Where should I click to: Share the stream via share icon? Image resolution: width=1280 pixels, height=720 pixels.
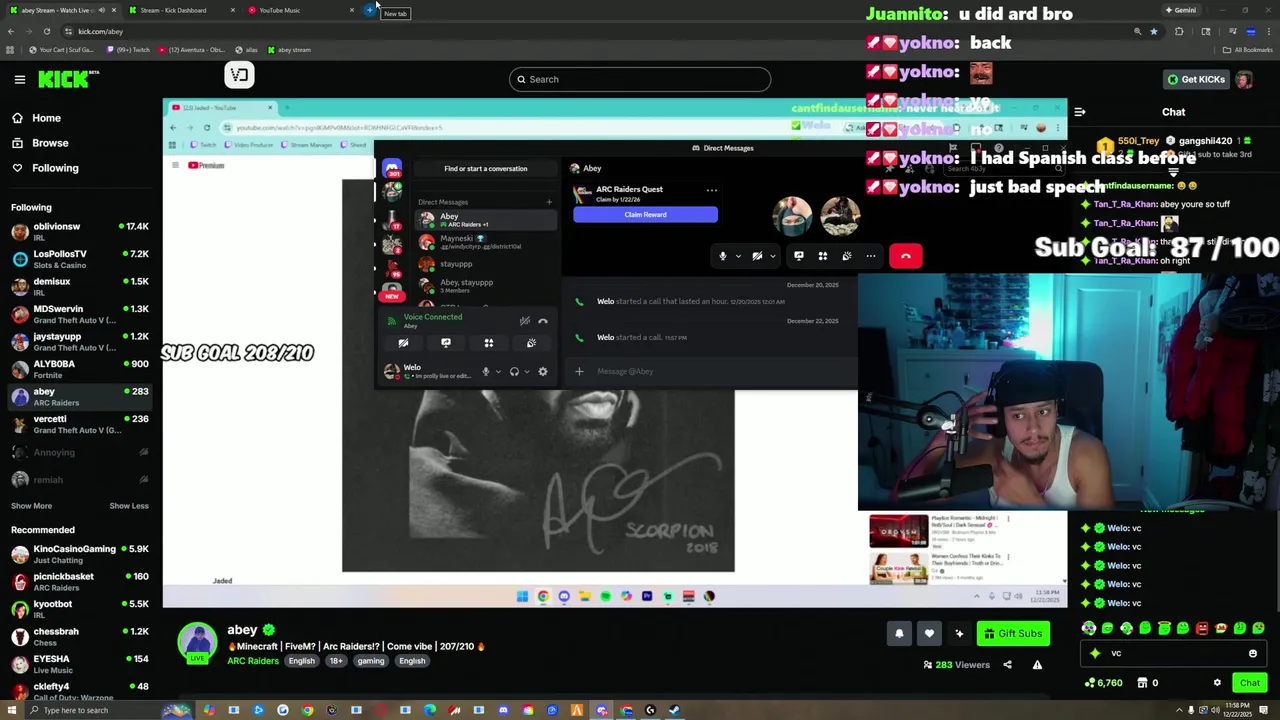[x=1007, y=665]
